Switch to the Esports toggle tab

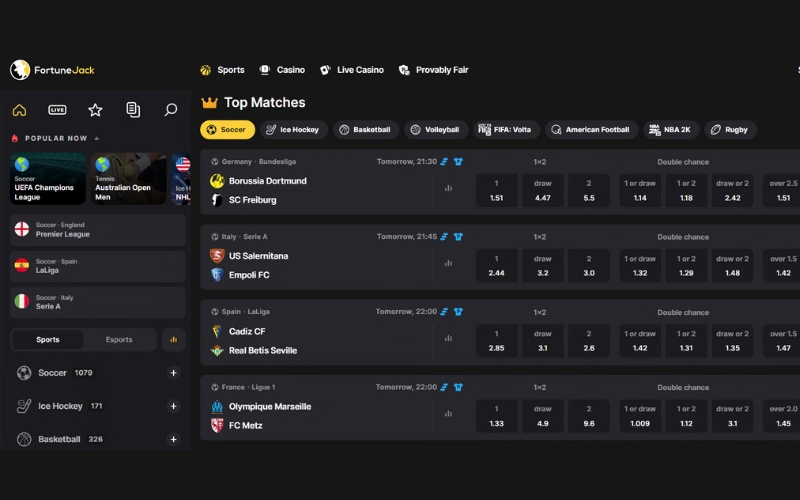(x=119, y=340)
